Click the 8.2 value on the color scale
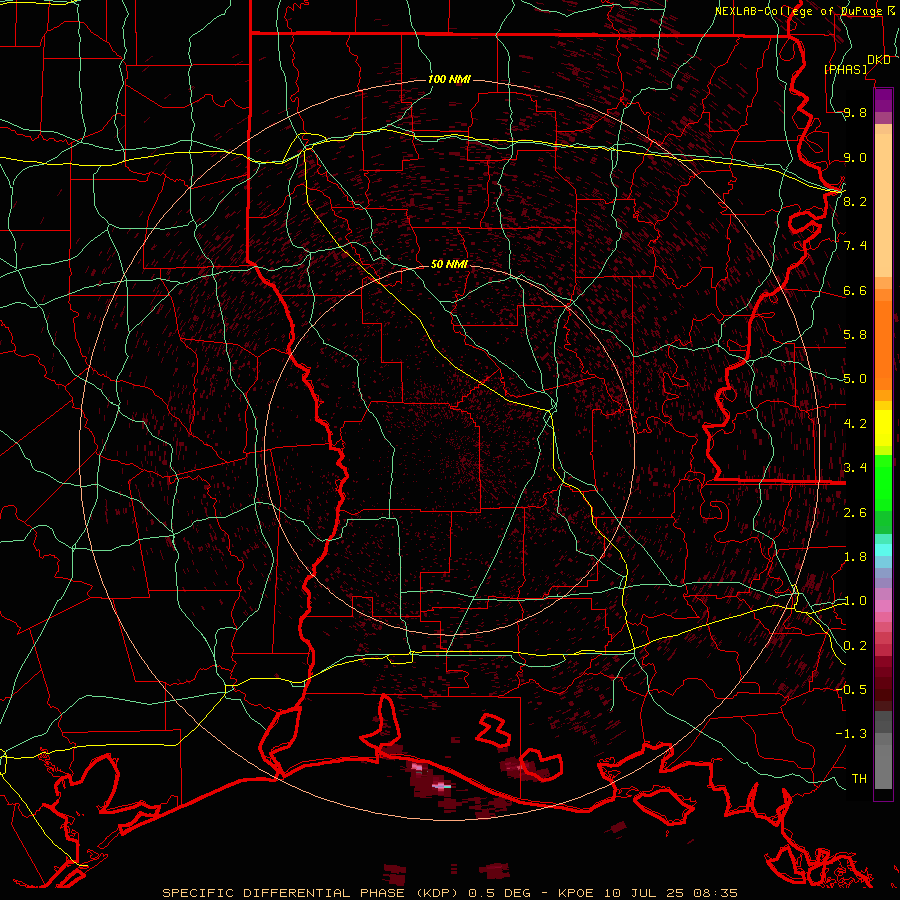The image size is (900, 900). pos(855,201)
